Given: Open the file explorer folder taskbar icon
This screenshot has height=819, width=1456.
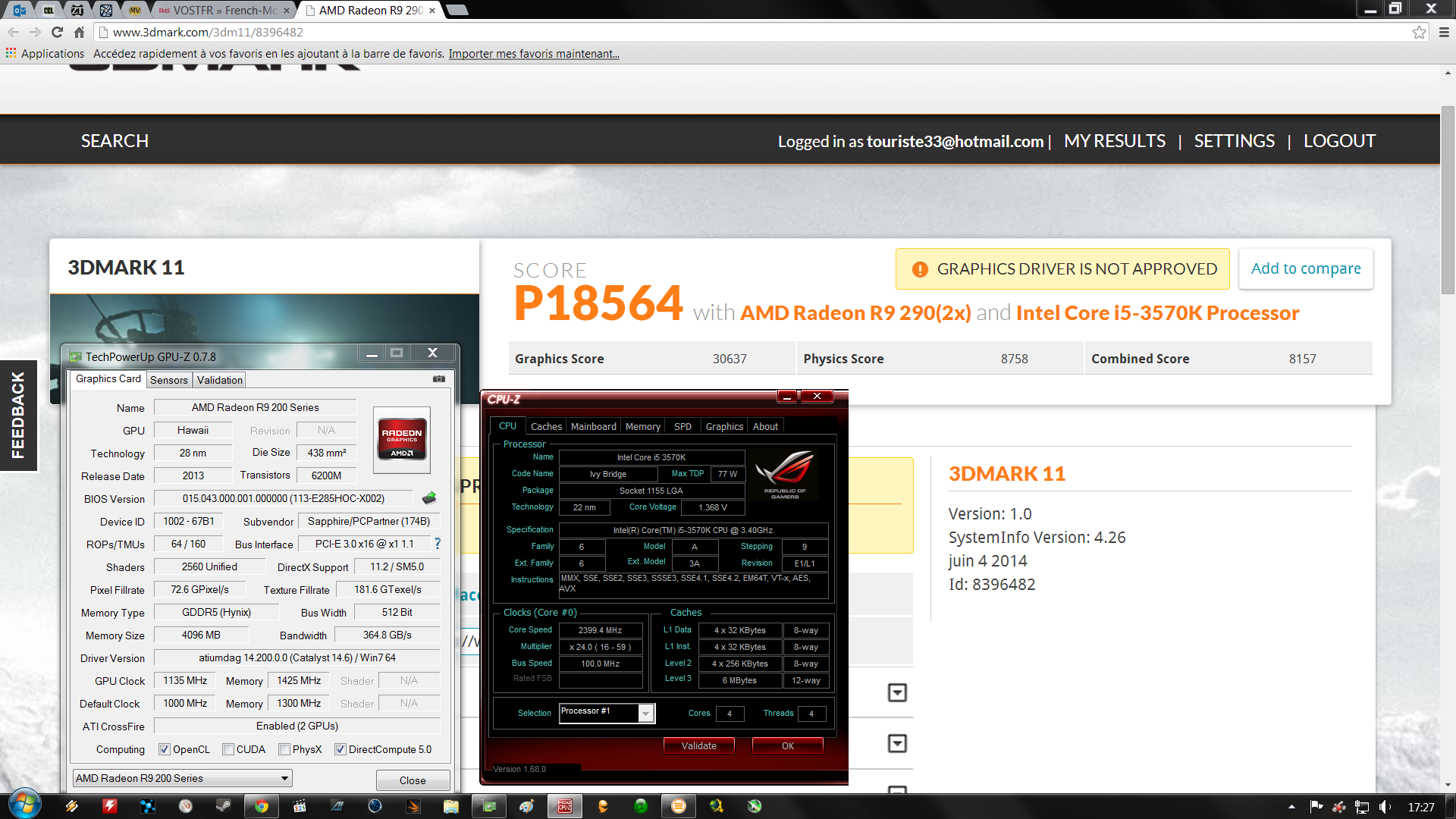Looking at the screenshot, I should click(451, 806).
